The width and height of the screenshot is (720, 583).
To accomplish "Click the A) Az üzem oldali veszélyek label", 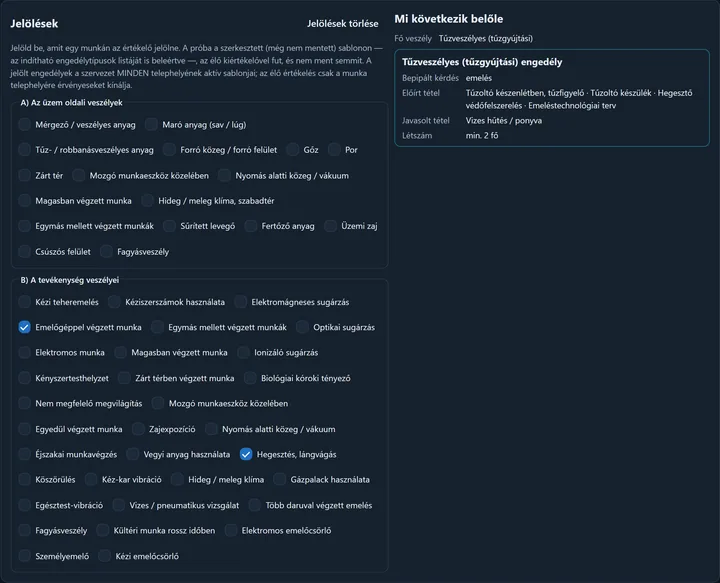I will click(72, 103).
